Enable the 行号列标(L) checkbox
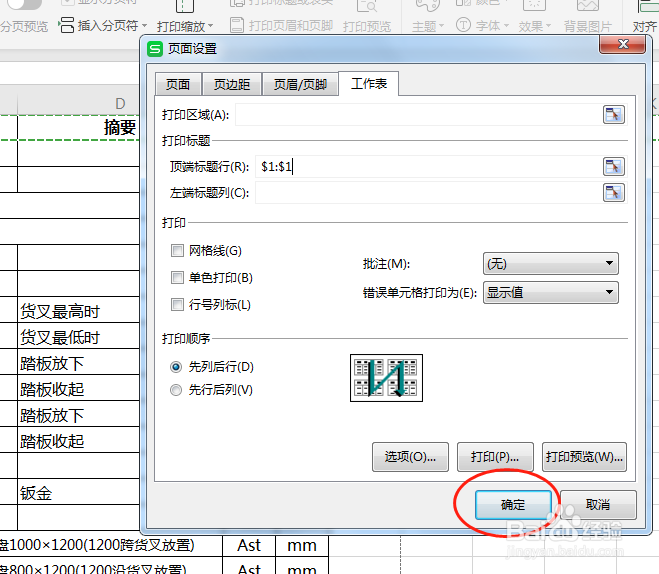 tap(177, 304)
